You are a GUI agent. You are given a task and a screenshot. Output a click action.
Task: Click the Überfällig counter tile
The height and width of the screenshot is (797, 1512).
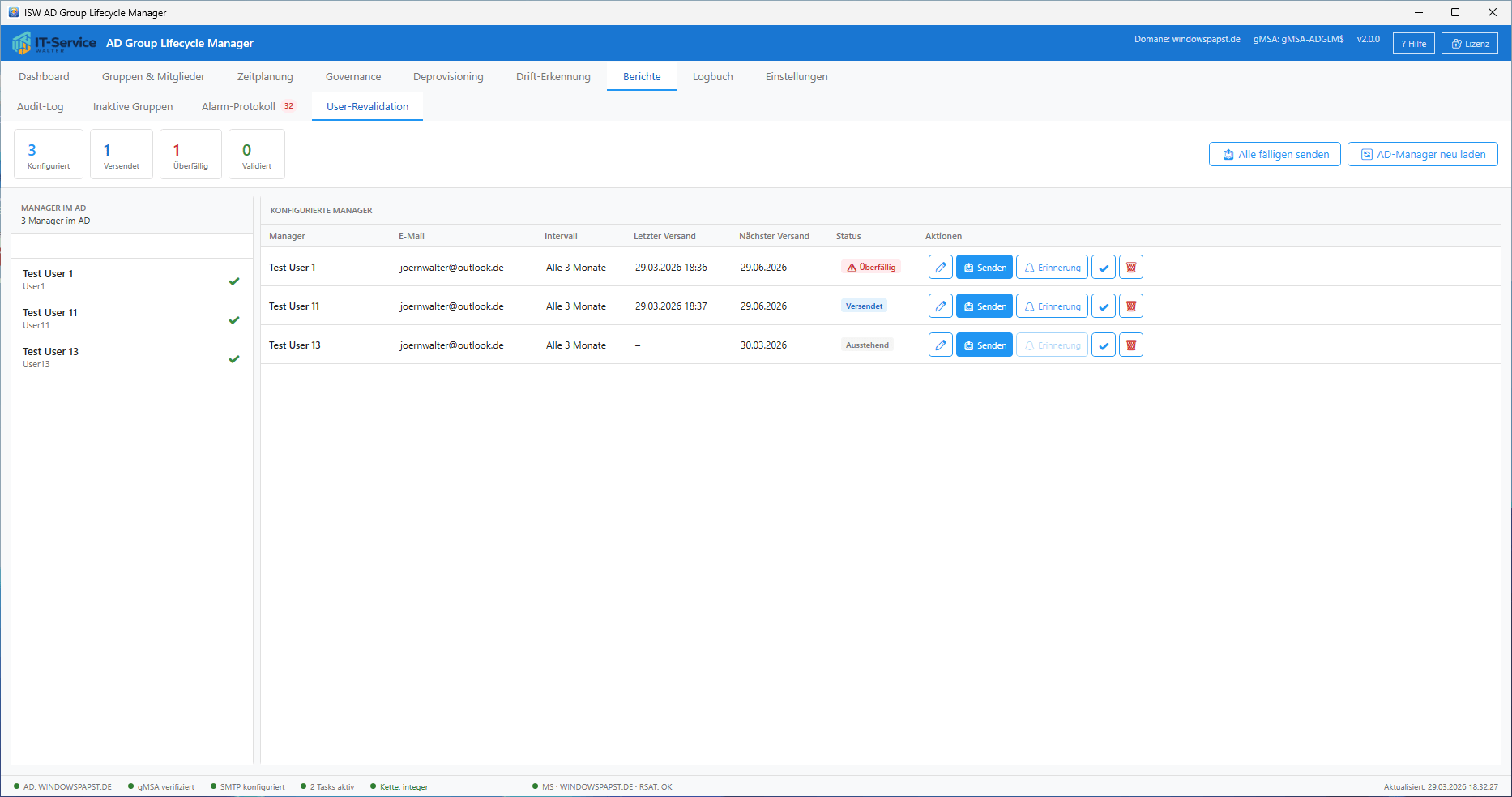[x=190, y=155]
